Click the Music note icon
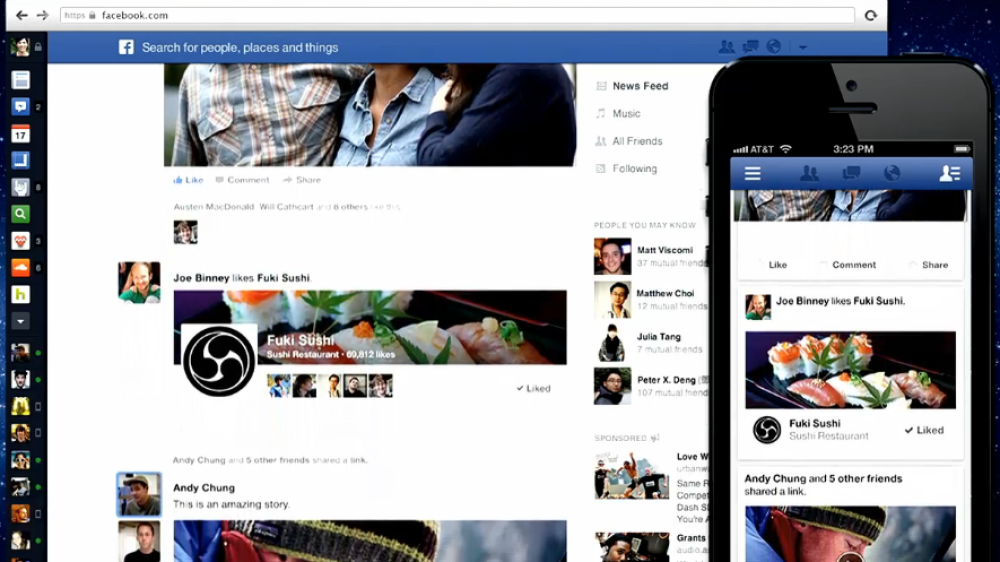This screenshot has height=562, width=1000. pos(600,114)
